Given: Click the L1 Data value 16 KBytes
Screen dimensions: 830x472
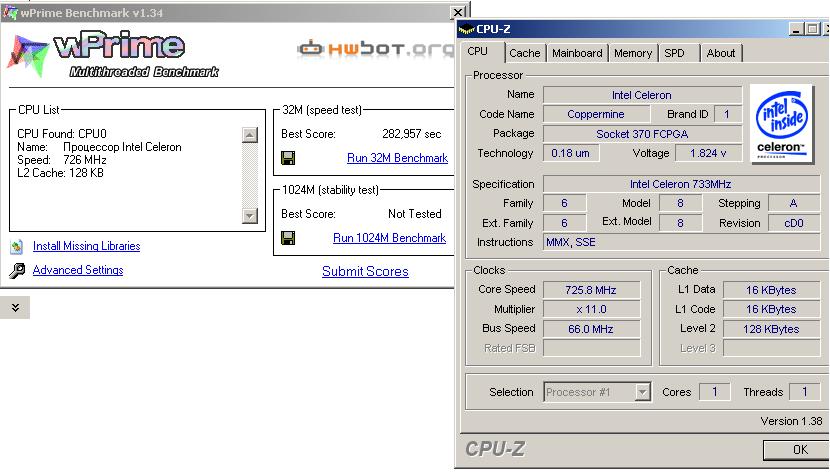Looking at the screenshot, I should 771,290.
